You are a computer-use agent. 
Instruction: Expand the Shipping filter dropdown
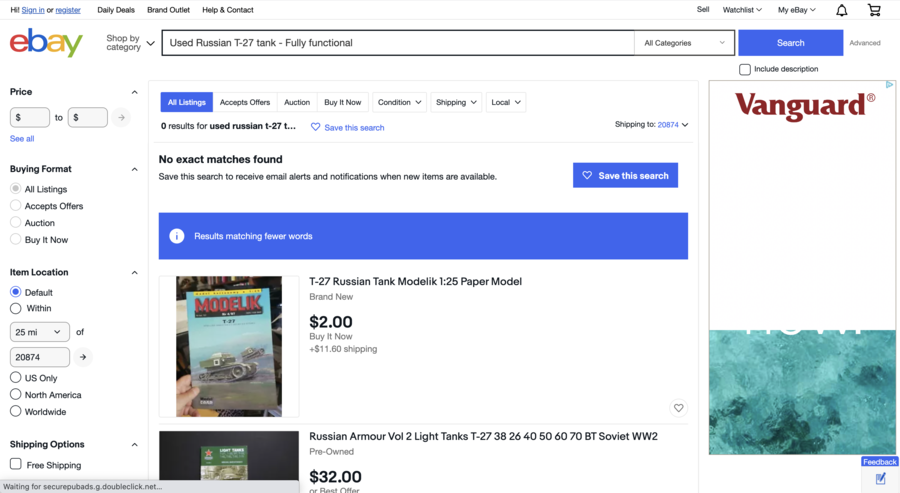click(x=456, y=102)
